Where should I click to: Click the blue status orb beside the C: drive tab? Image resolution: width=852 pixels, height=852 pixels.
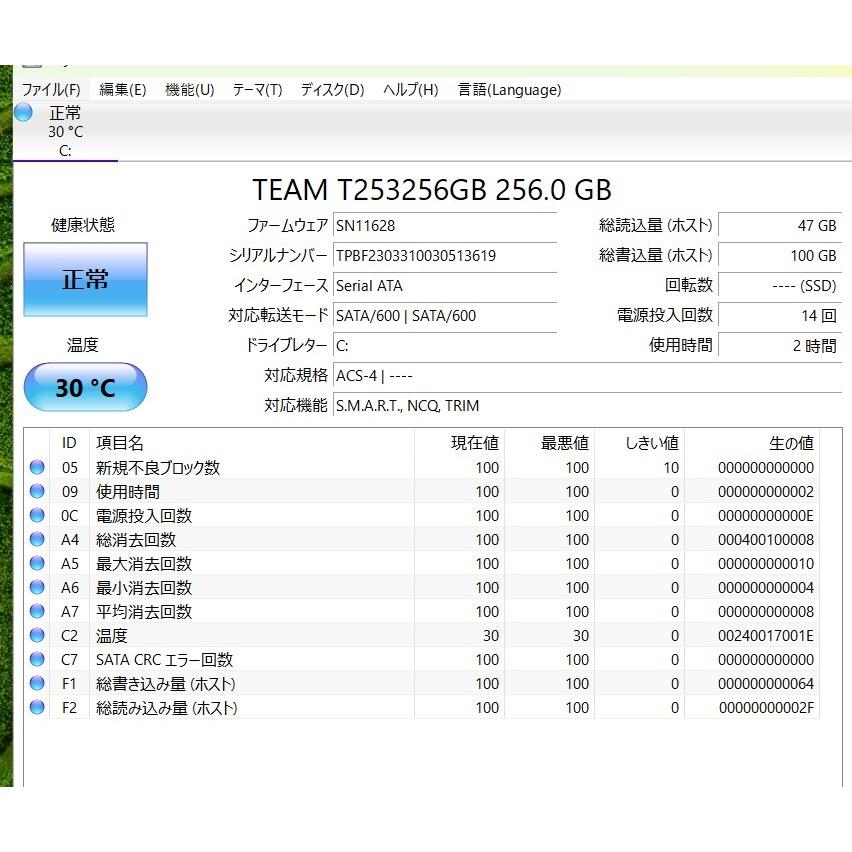point(23,112)
